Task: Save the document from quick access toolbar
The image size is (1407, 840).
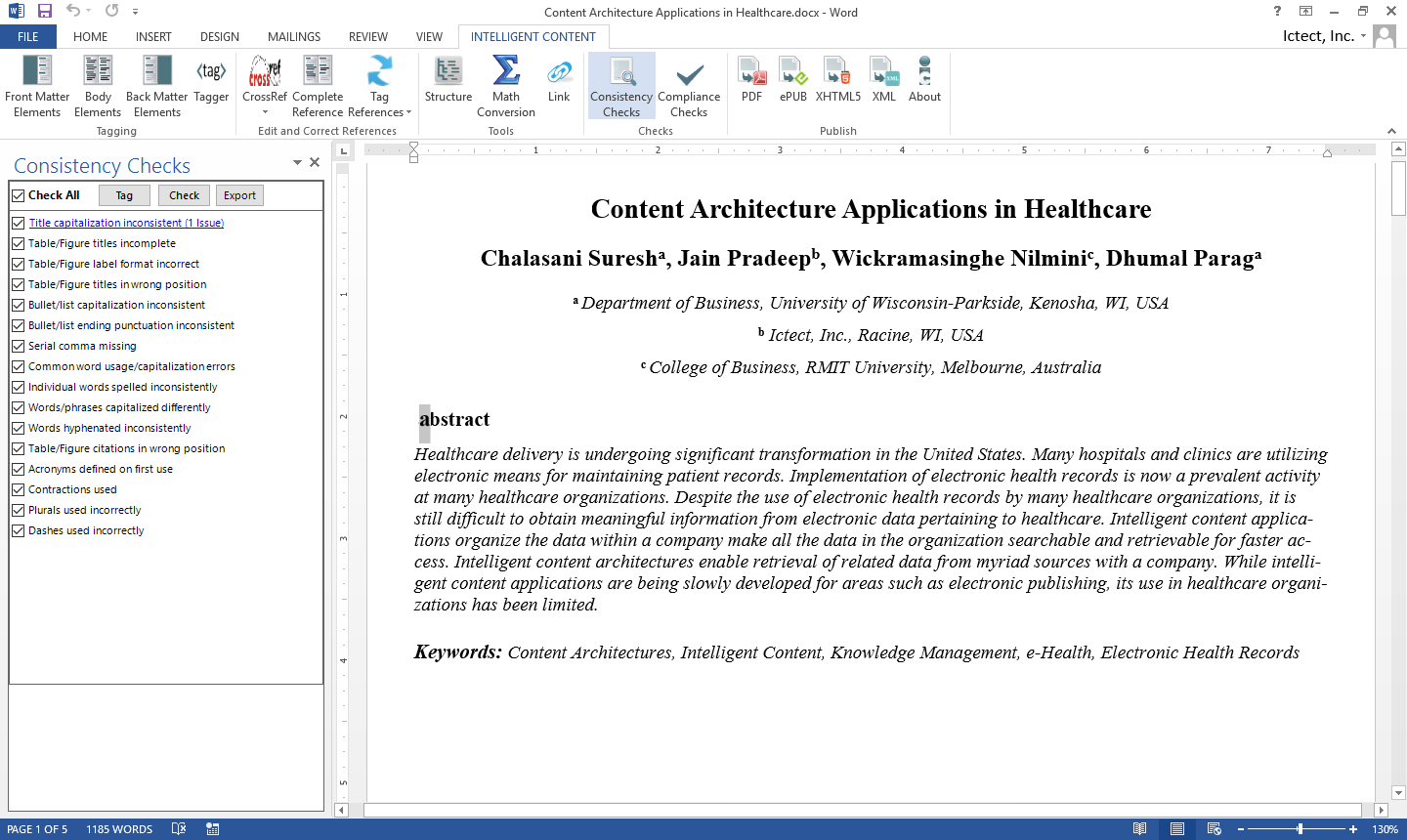Action: (45, 11)
